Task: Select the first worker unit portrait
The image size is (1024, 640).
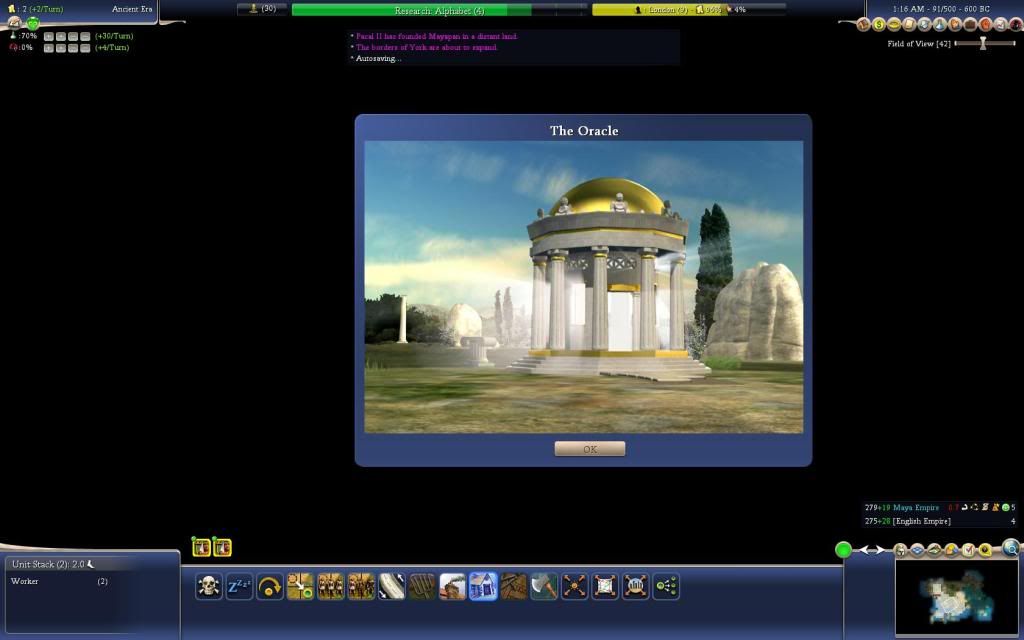Action: point(201,547)
